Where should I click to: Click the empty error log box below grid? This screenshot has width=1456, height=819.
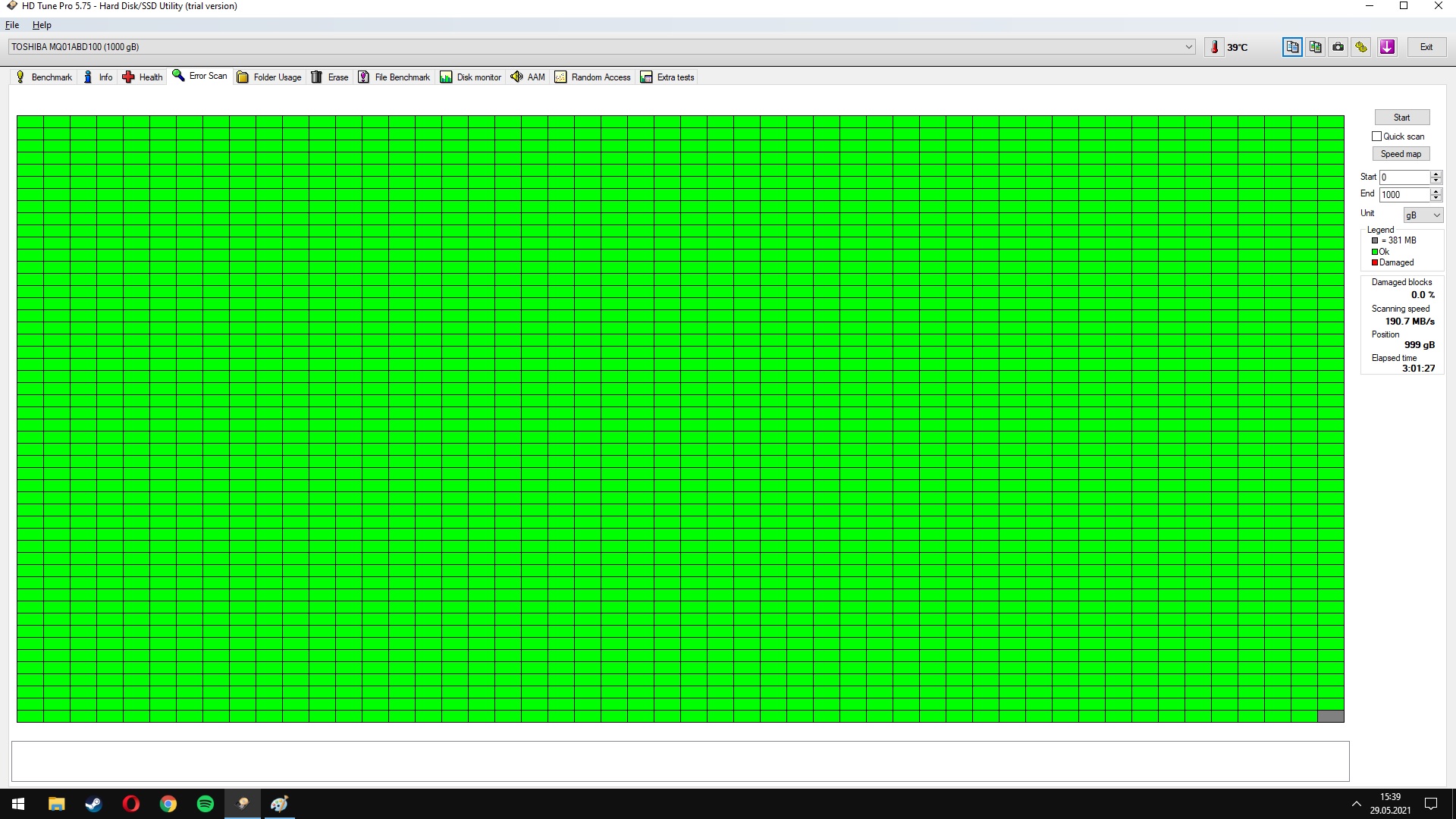point(680,761)
